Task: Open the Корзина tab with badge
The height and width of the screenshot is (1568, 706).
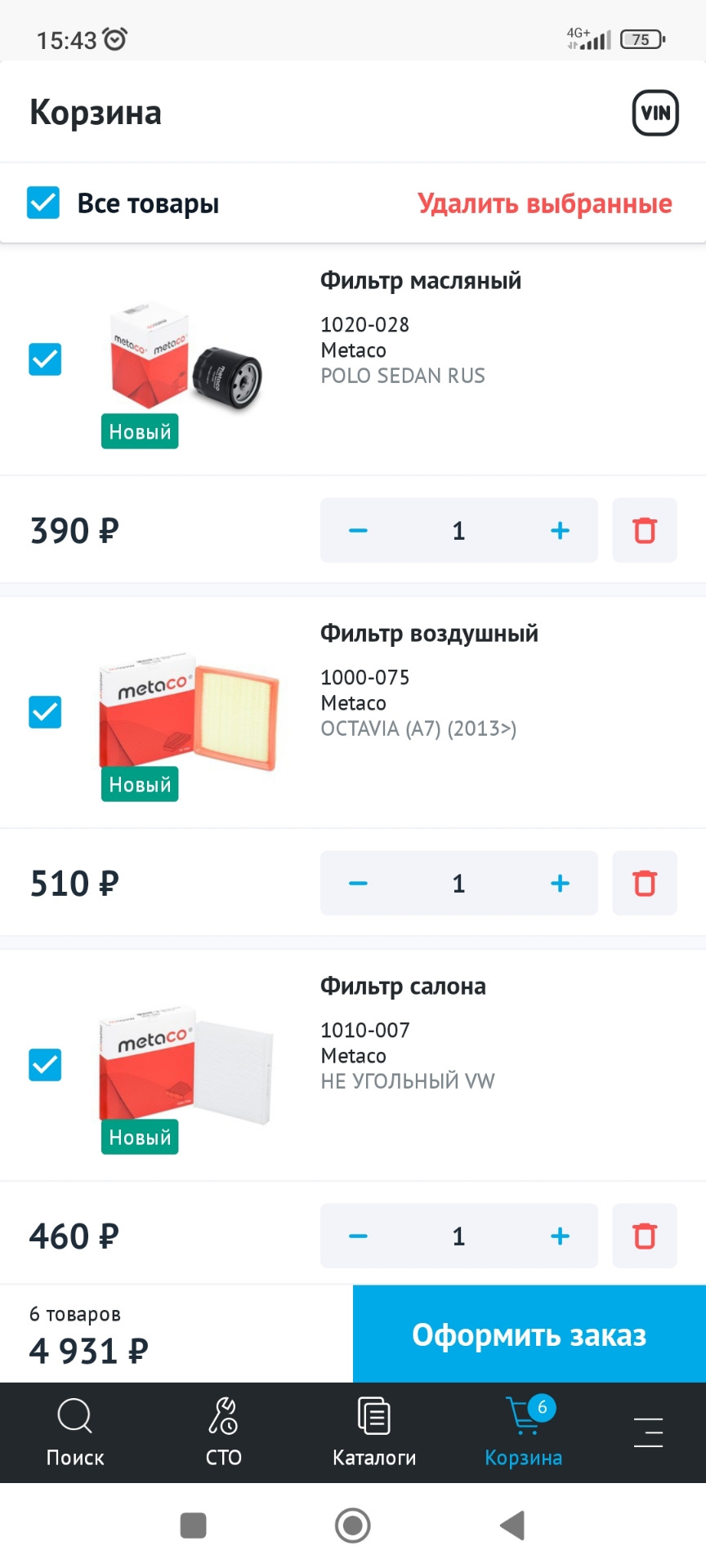Action: click(x=524, y=1432)
